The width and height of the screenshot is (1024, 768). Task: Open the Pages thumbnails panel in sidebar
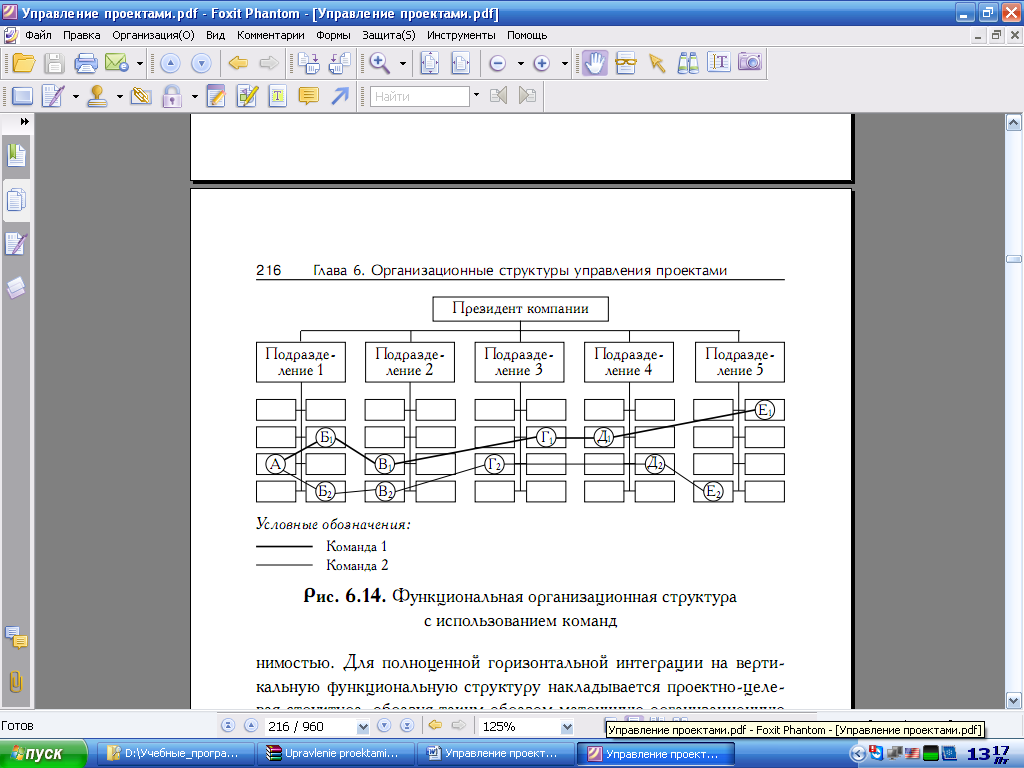[16, 200]
